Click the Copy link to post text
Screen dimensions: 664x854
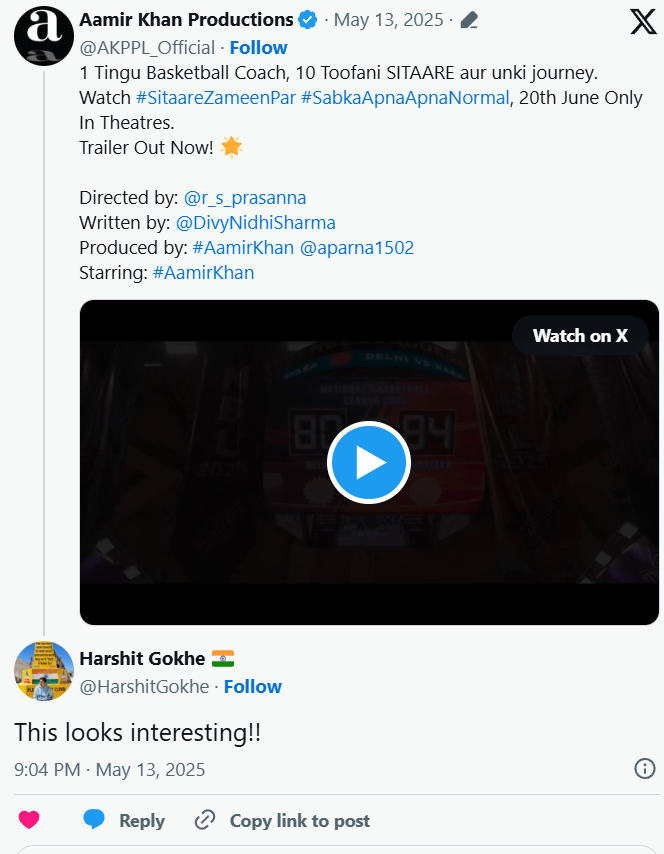click(x=299, y=820)
